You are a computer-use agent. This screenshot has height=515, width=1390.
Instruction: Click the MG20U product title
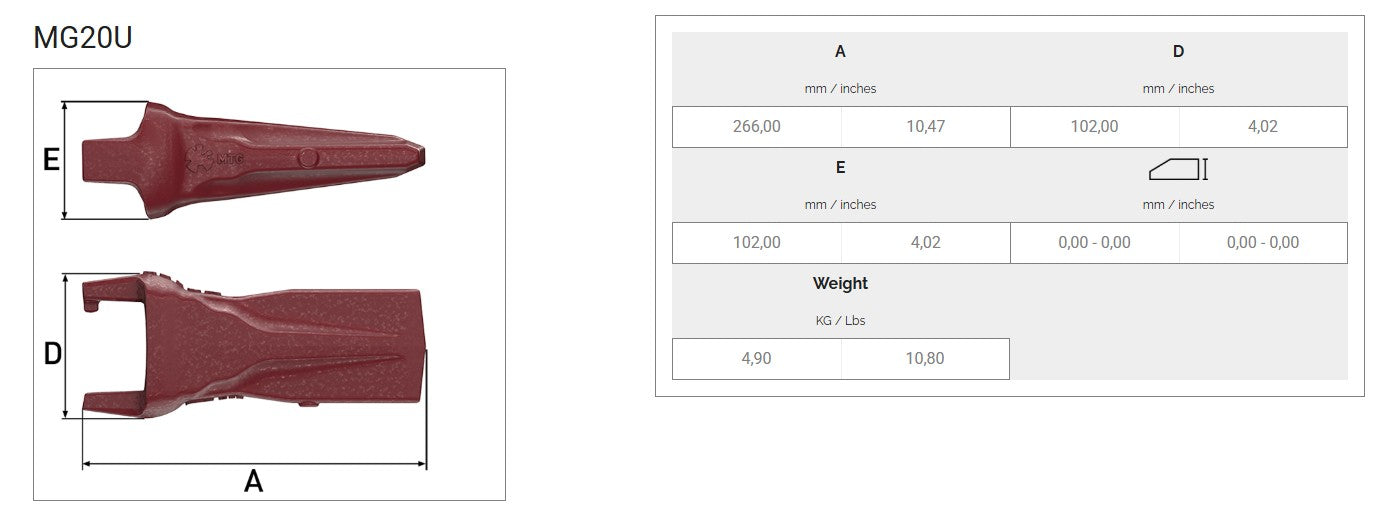(83, 38)
